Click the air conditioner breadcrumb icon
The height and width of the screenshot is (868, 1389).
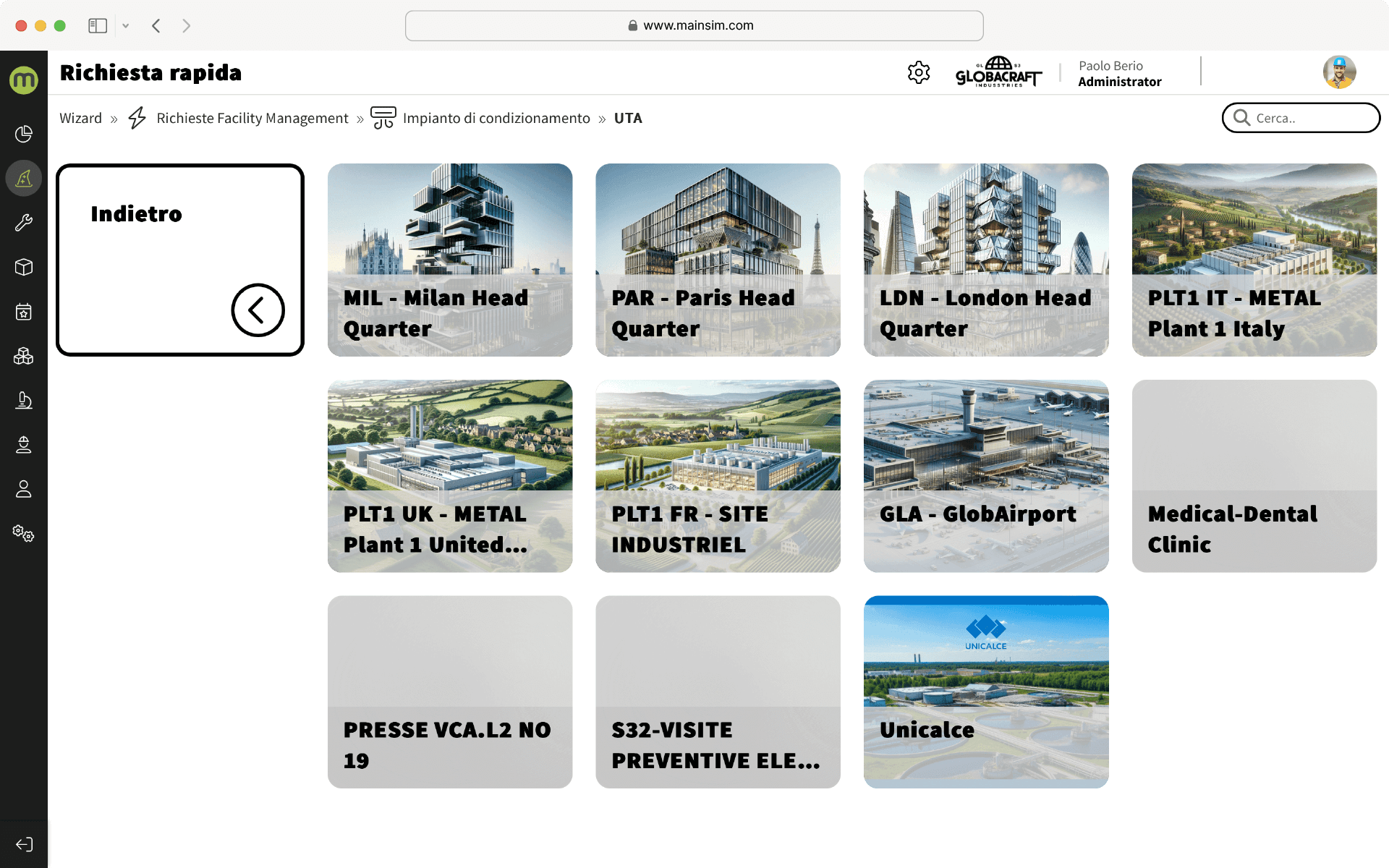[x=383, y=118]
